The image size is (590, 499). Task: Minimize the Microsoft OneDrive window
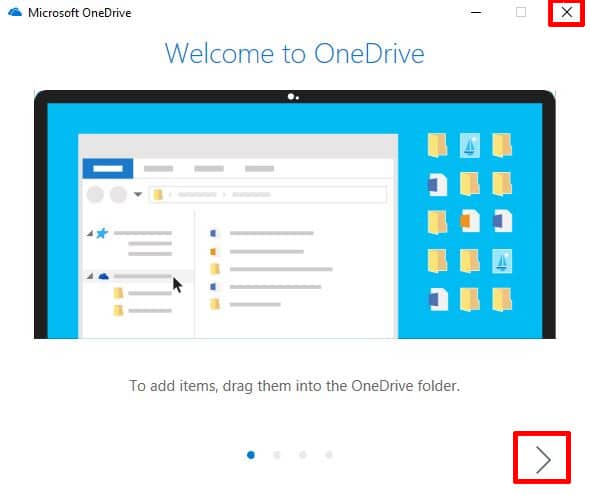476,12
